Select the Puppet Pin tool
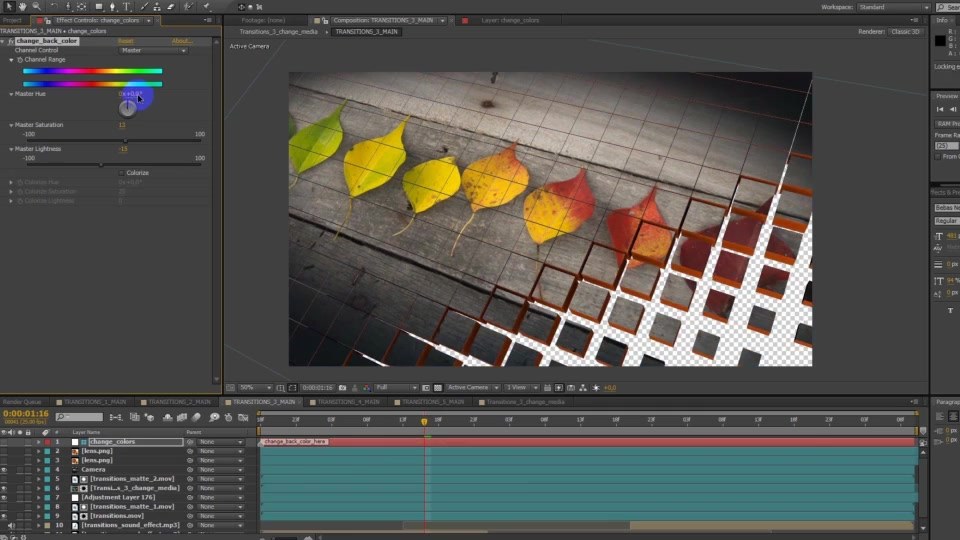The width and height of the screenshot is (960, 540). coord(207,7)
